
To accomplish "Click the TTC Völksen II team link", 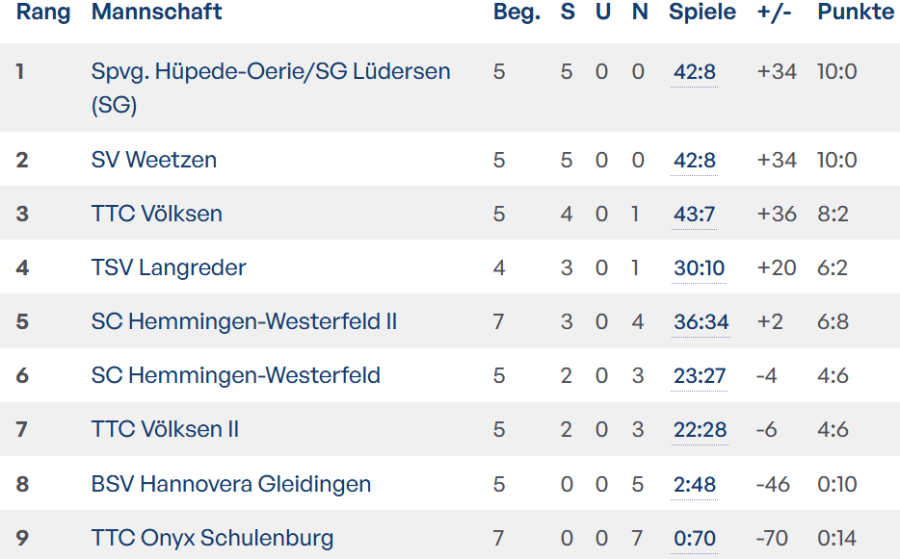I will 165,430.
